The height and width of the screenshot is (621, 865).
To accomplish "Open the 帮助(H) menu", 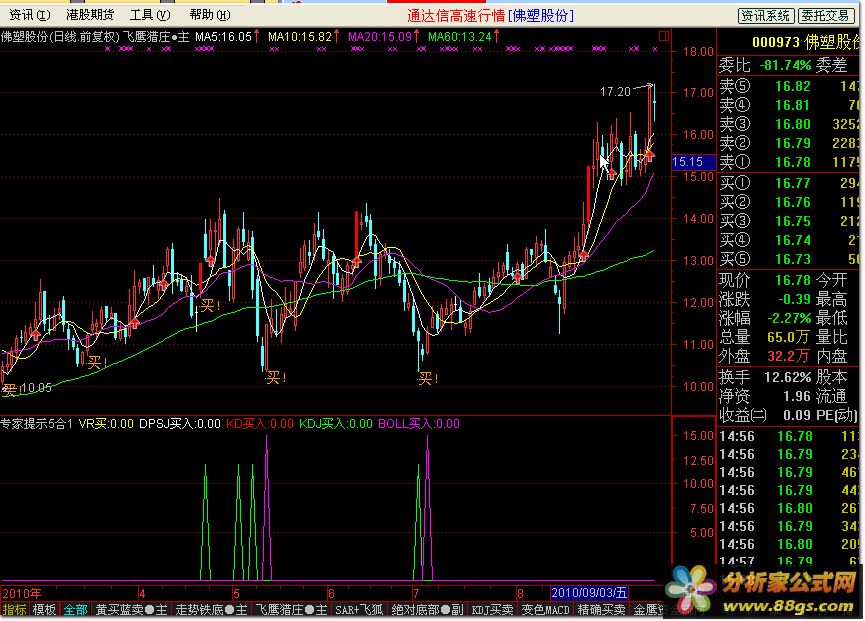I will 210,15.
